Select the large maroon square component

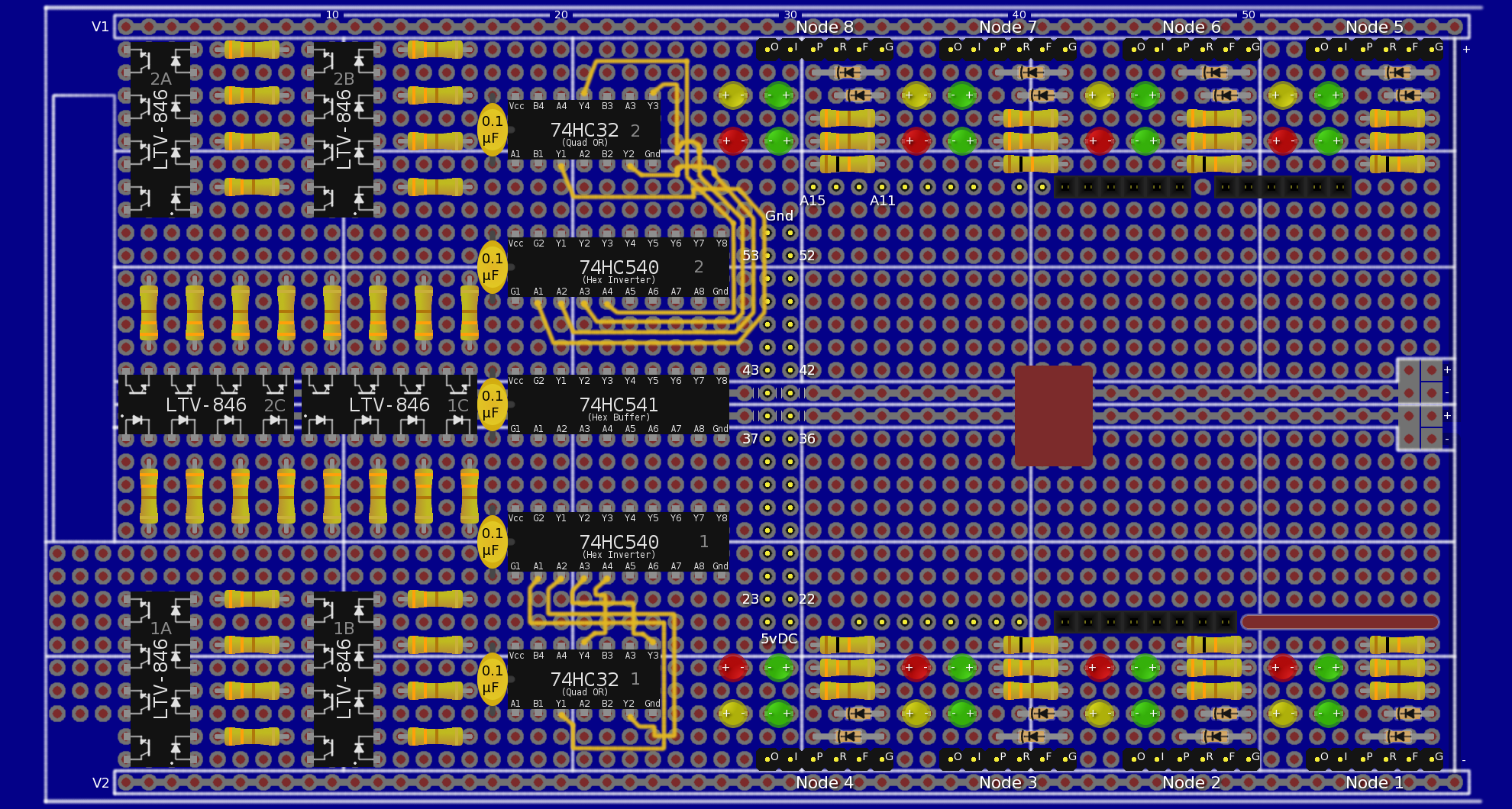(1054, 416)
